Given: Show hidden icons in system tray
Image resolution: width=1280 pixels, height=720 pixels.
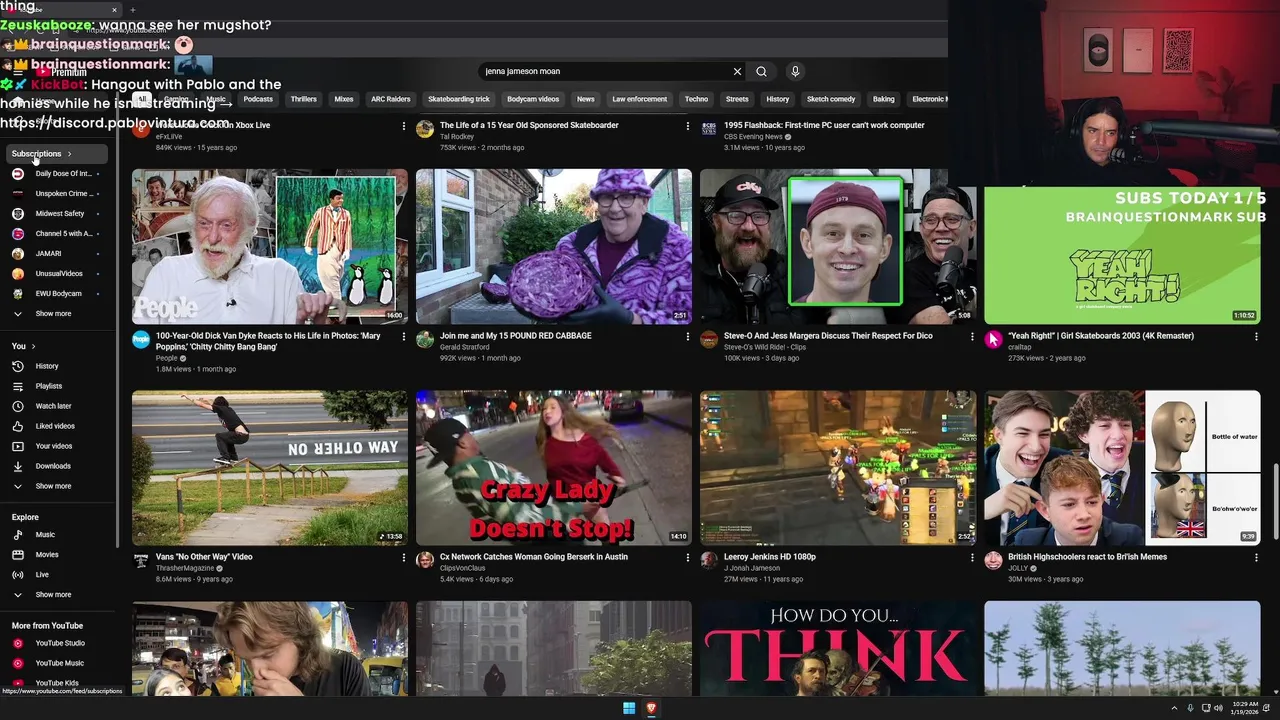Looking at the screenshot, I should tap(1174, 708).
